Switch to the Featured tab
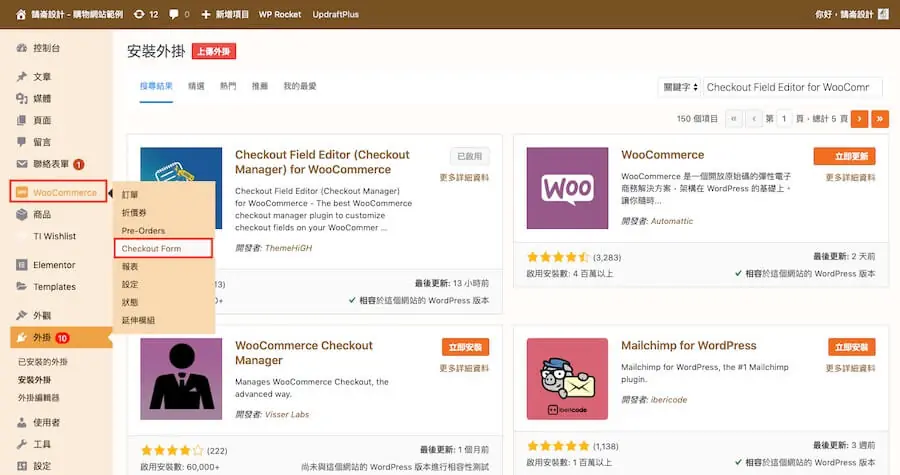Image resolution: width=900 pixels, height=475 pixels. [196, 86]
